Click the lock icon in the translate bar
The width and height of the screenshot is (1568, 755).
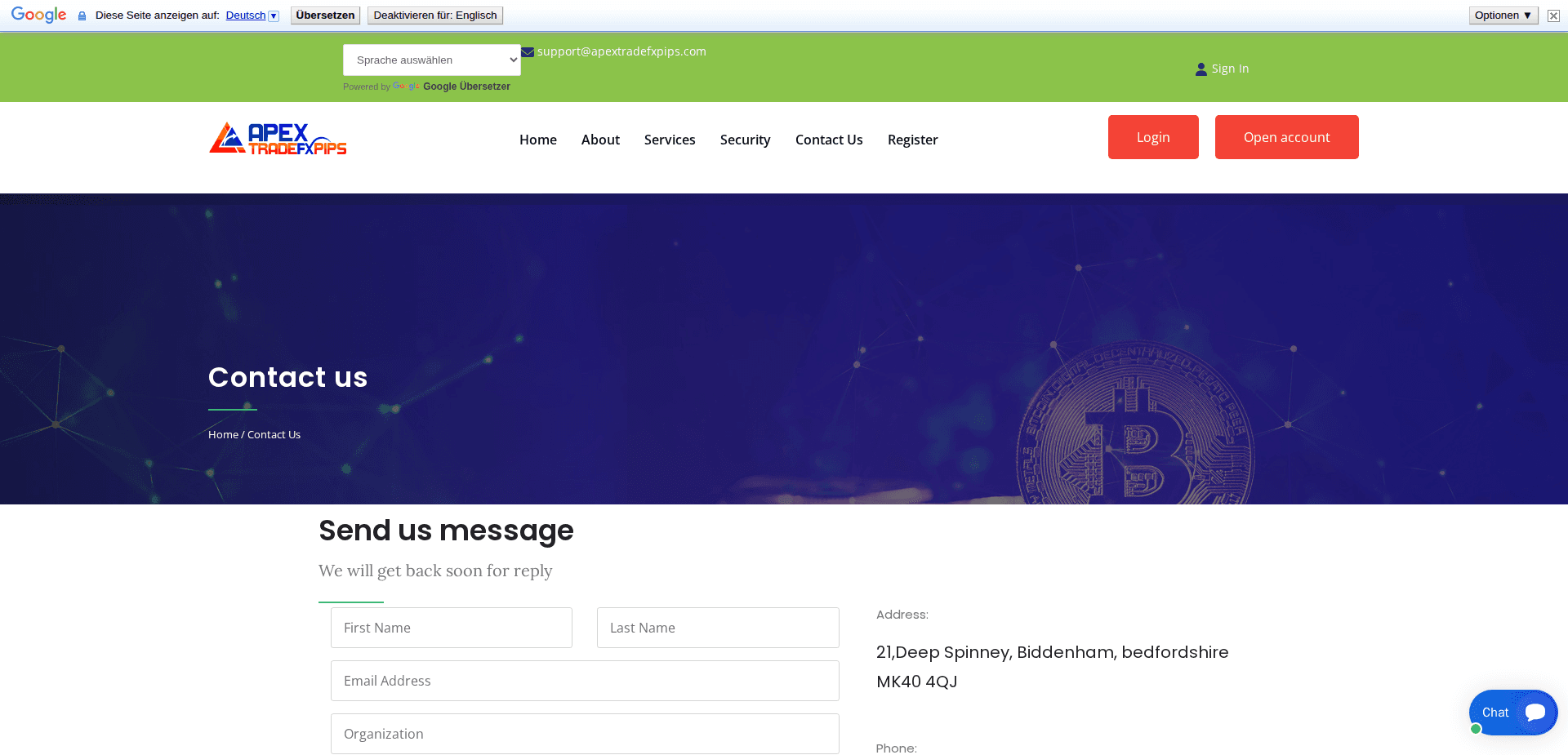click(x=81, y=15)
